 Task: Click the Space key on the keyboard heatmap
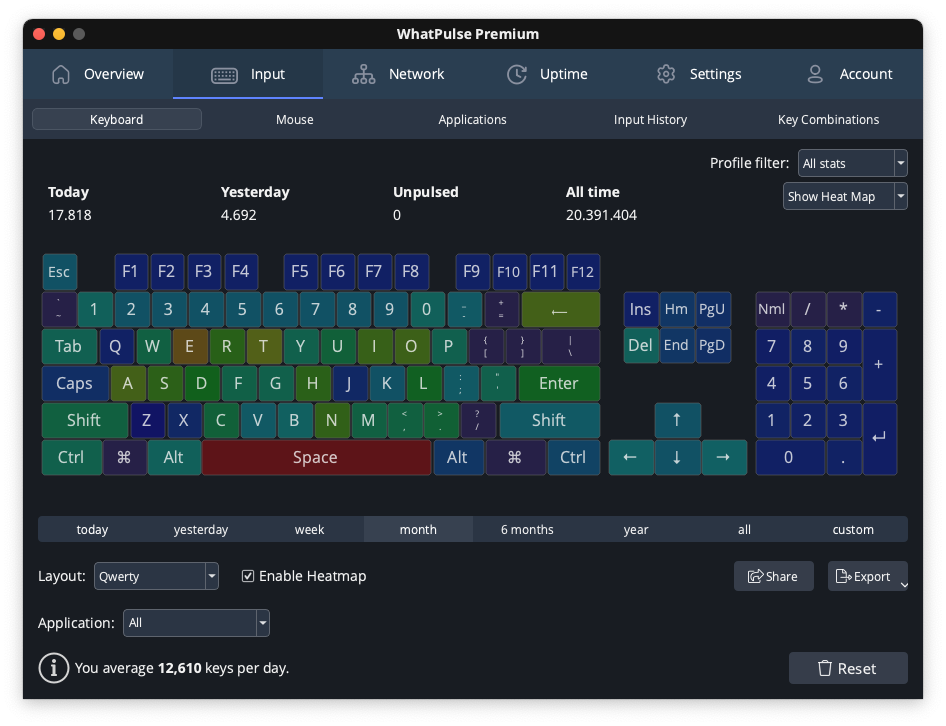pyautogui.click(x=316, y=457)
